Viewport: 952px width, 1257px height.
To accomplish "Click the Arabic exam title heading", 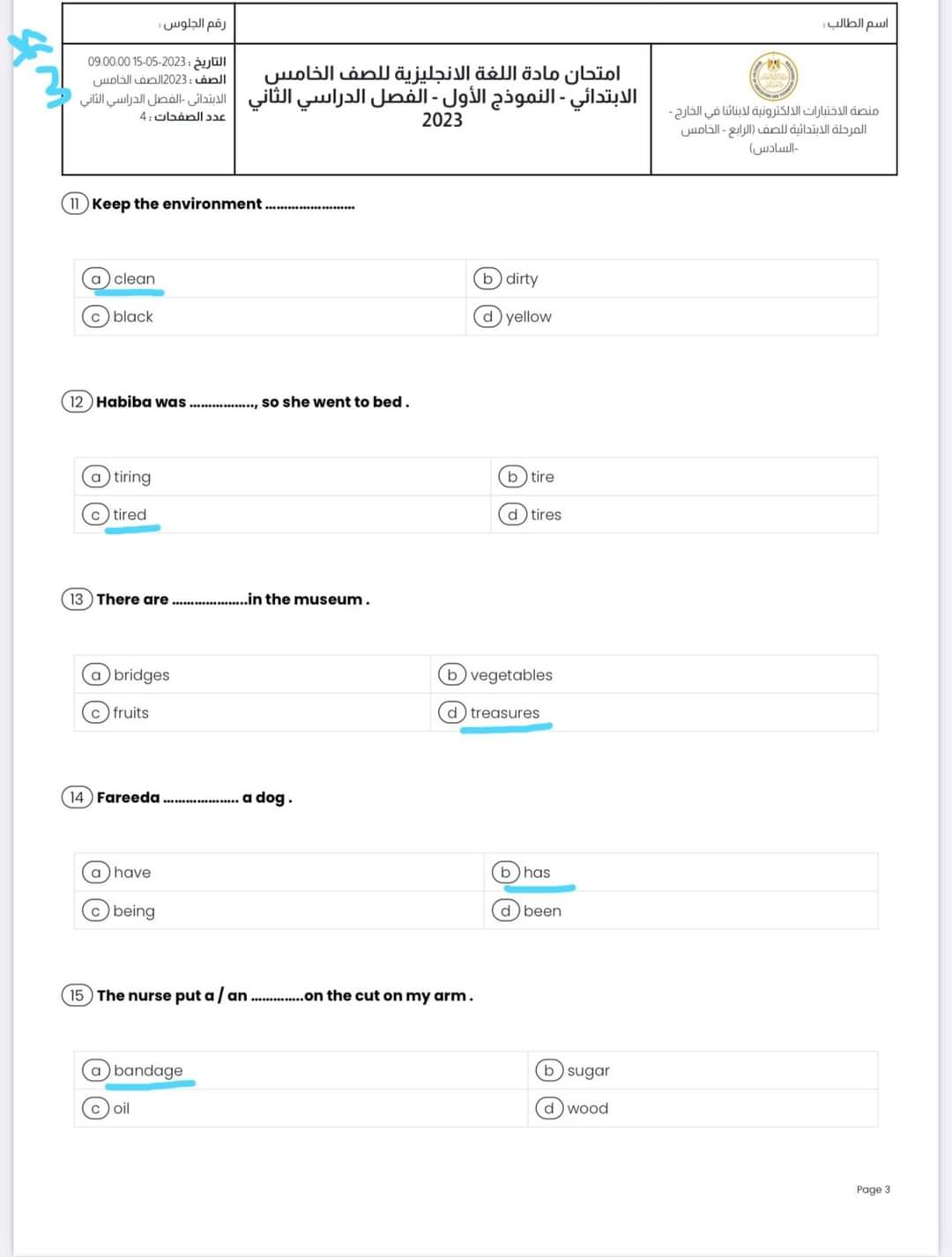I will coord(443,96).
